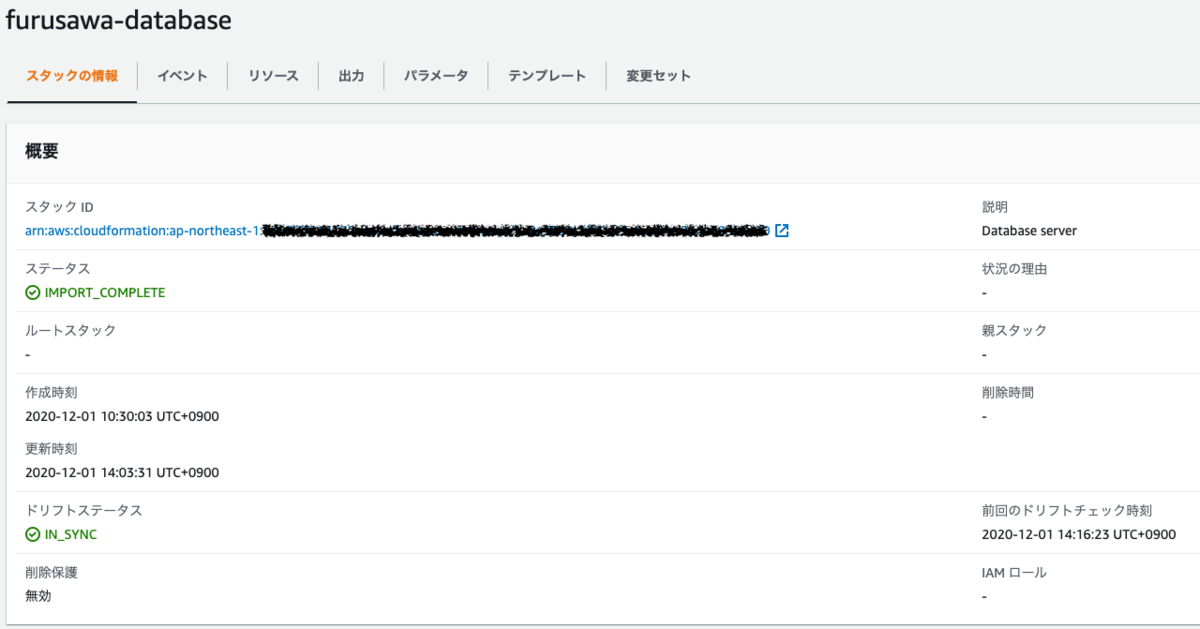Click the ドリフトステータス label
This screenshot has height=629, width=1200.
click(83, 510)
